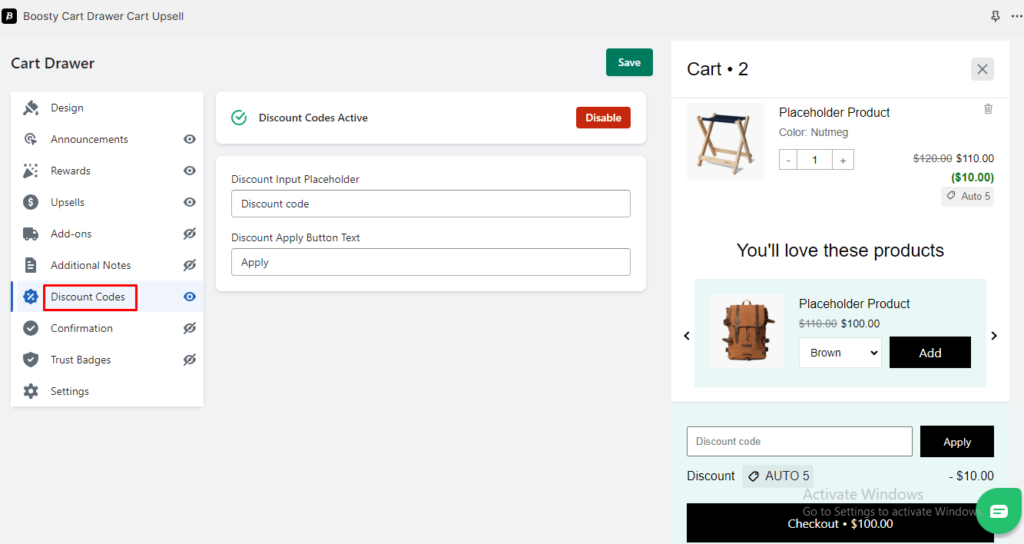Viewport: 1024px width, 544px height.
Task: Click the Add-ons truck icon
Action: pyautogui.click(x=31, y=234)
